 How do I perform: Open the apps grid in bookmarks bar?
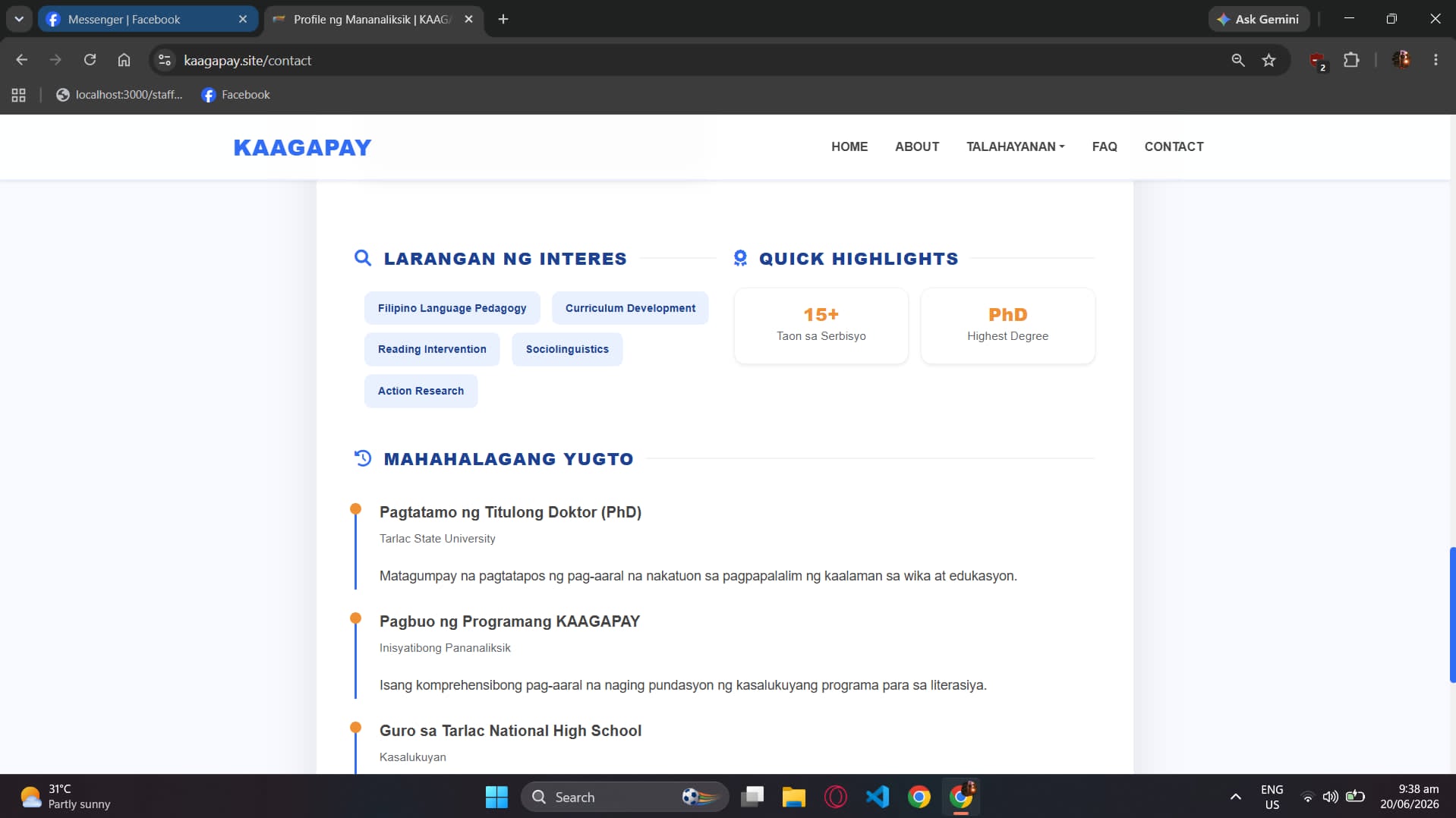click(19, 95)
